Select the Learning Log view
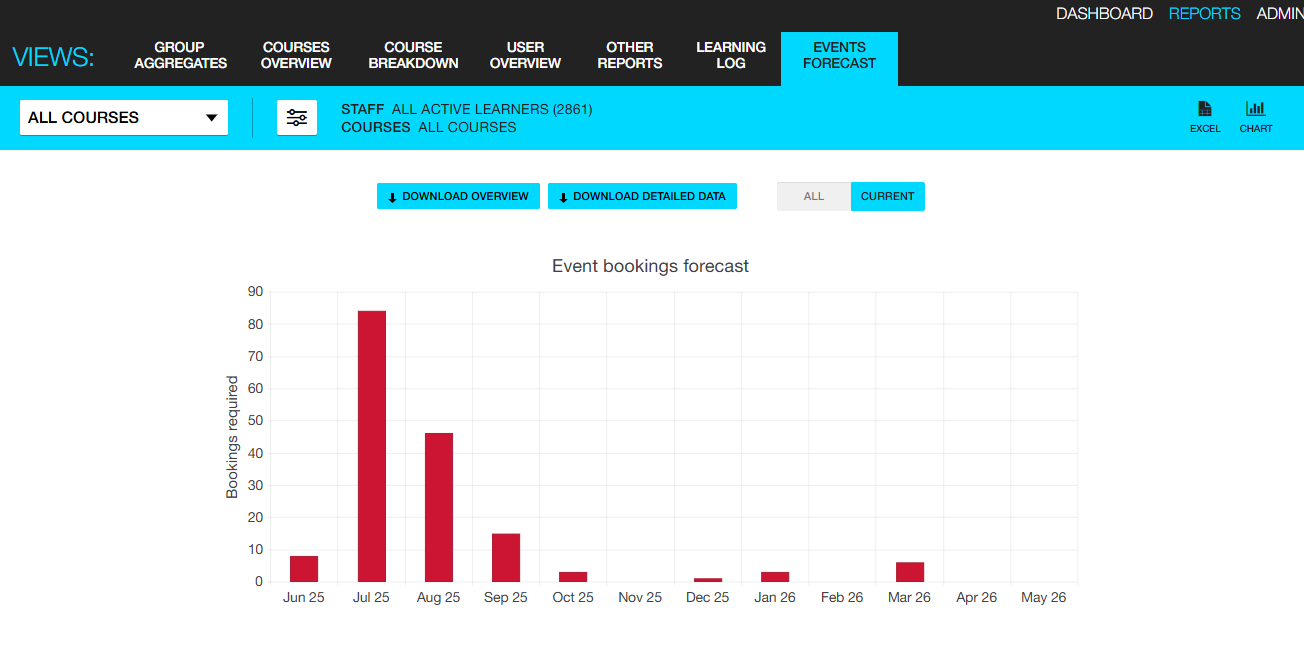Screen dimensions: 1304x656 coord(731,55)
